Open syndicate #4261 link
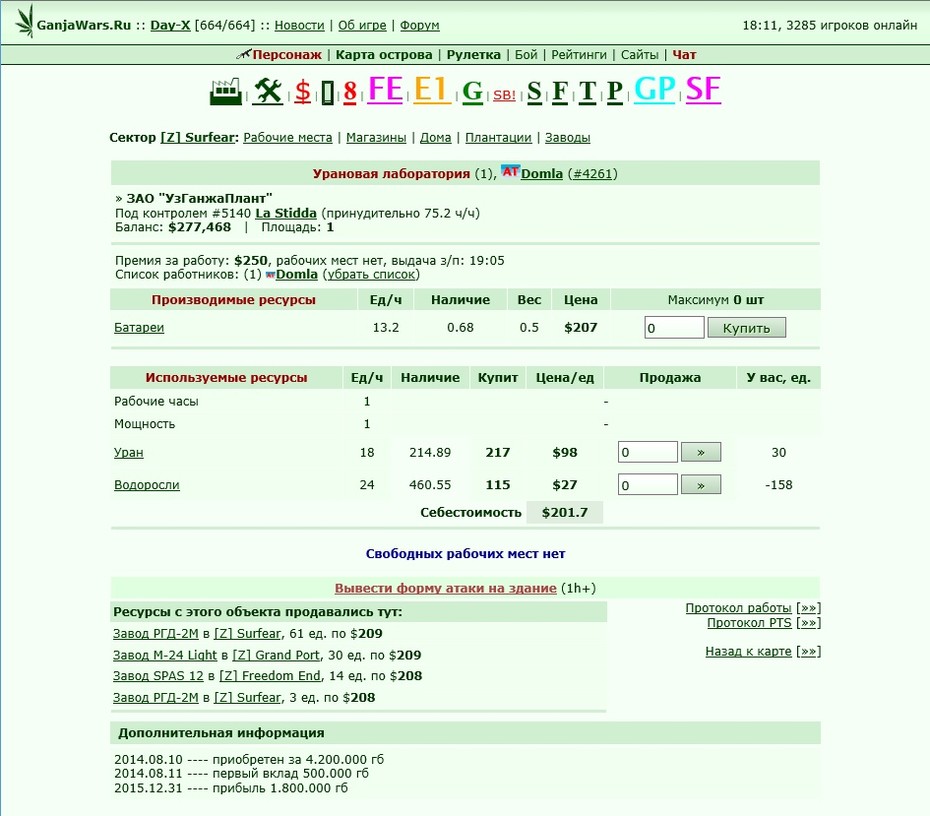 tap(592, 174)
